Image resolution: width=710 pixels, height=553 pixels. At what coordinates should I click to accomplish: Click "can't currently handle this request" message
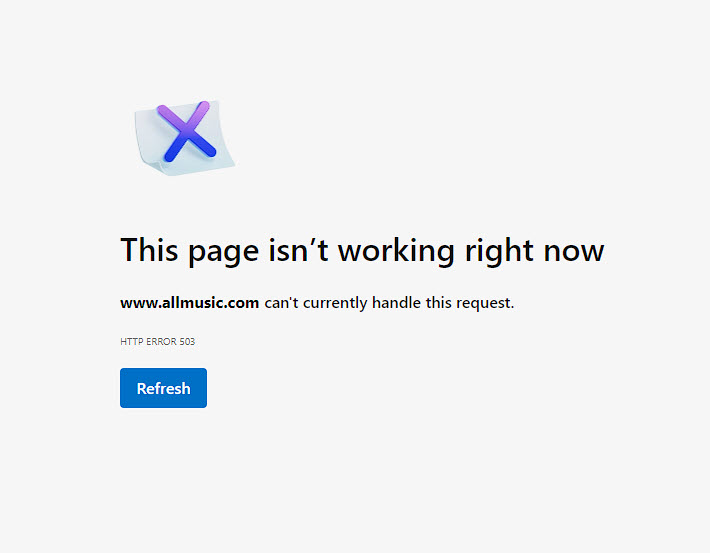tap(389, 303)
